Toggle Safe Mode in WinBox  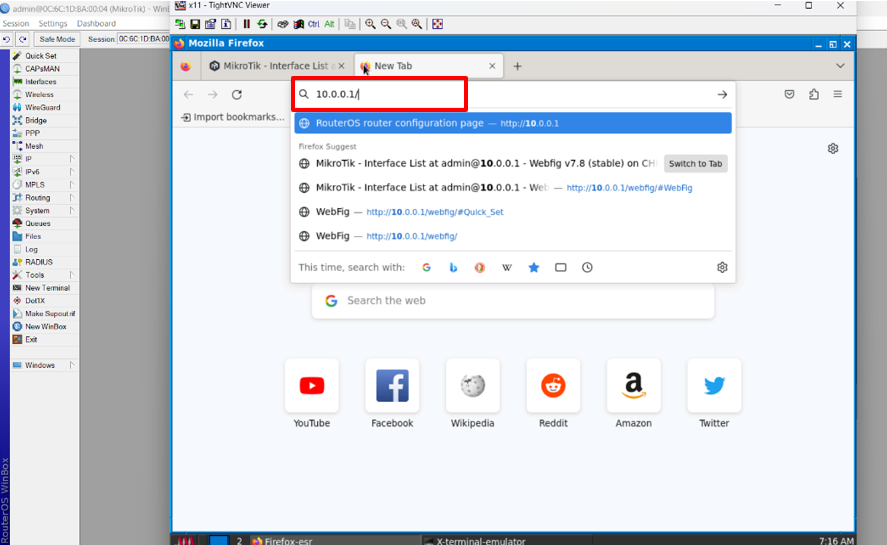tap(57, 39)
